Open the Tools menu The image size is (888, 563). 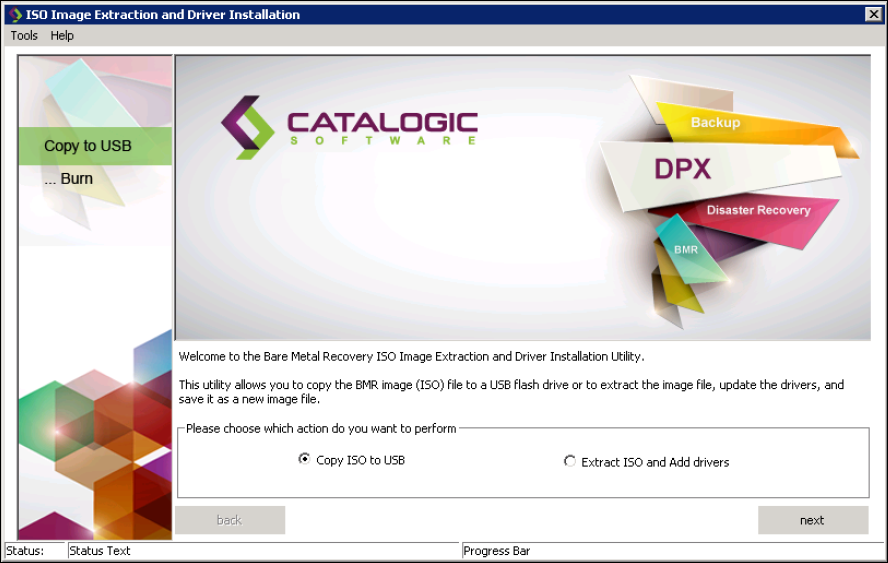pos(24,36)
